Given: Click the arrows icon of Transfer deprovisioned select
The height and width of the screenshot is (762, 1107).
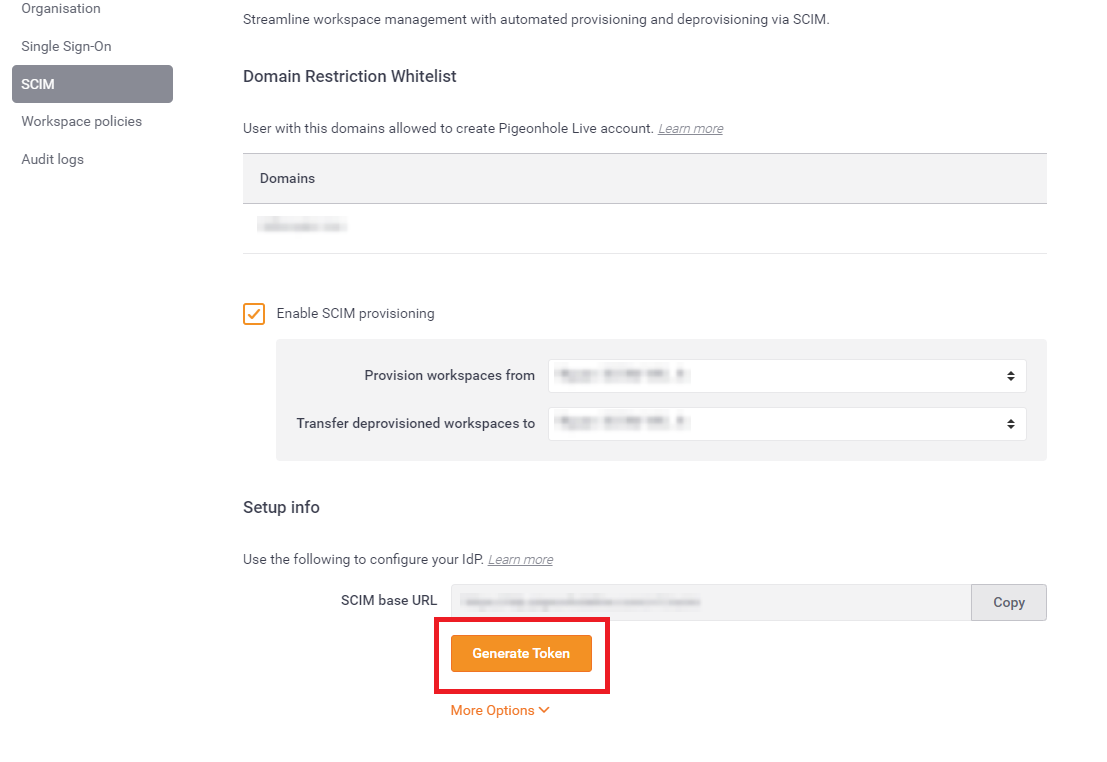Looking at the screenshot, I should point(1011,424).
